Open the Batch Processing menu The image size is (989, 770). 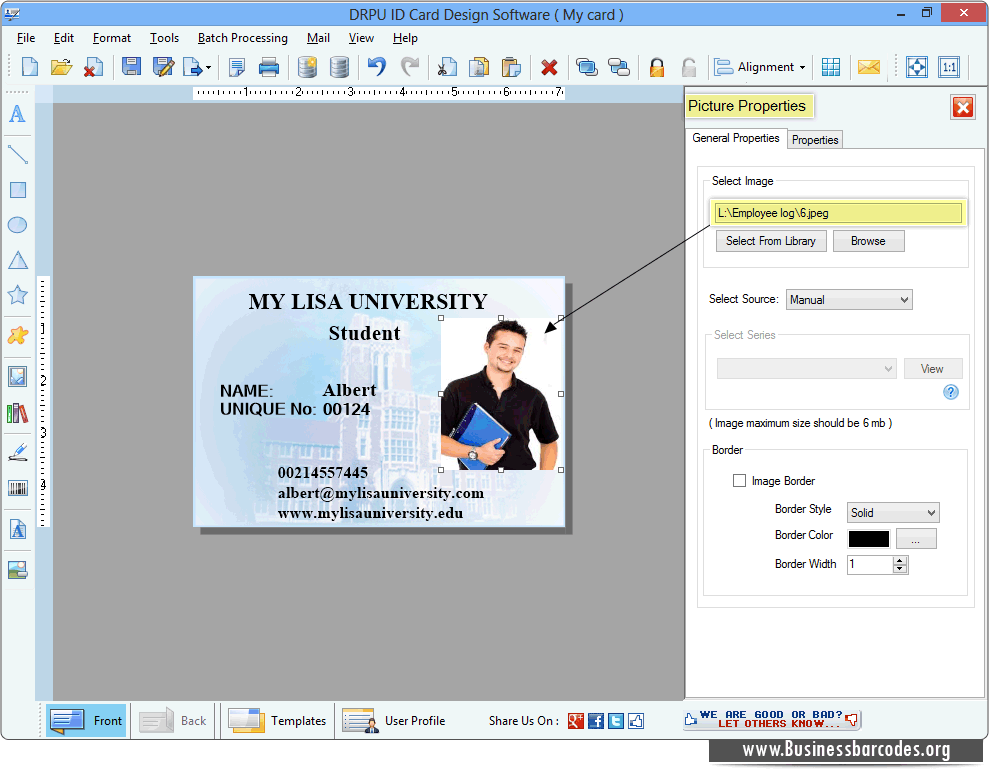click(243, 38)
